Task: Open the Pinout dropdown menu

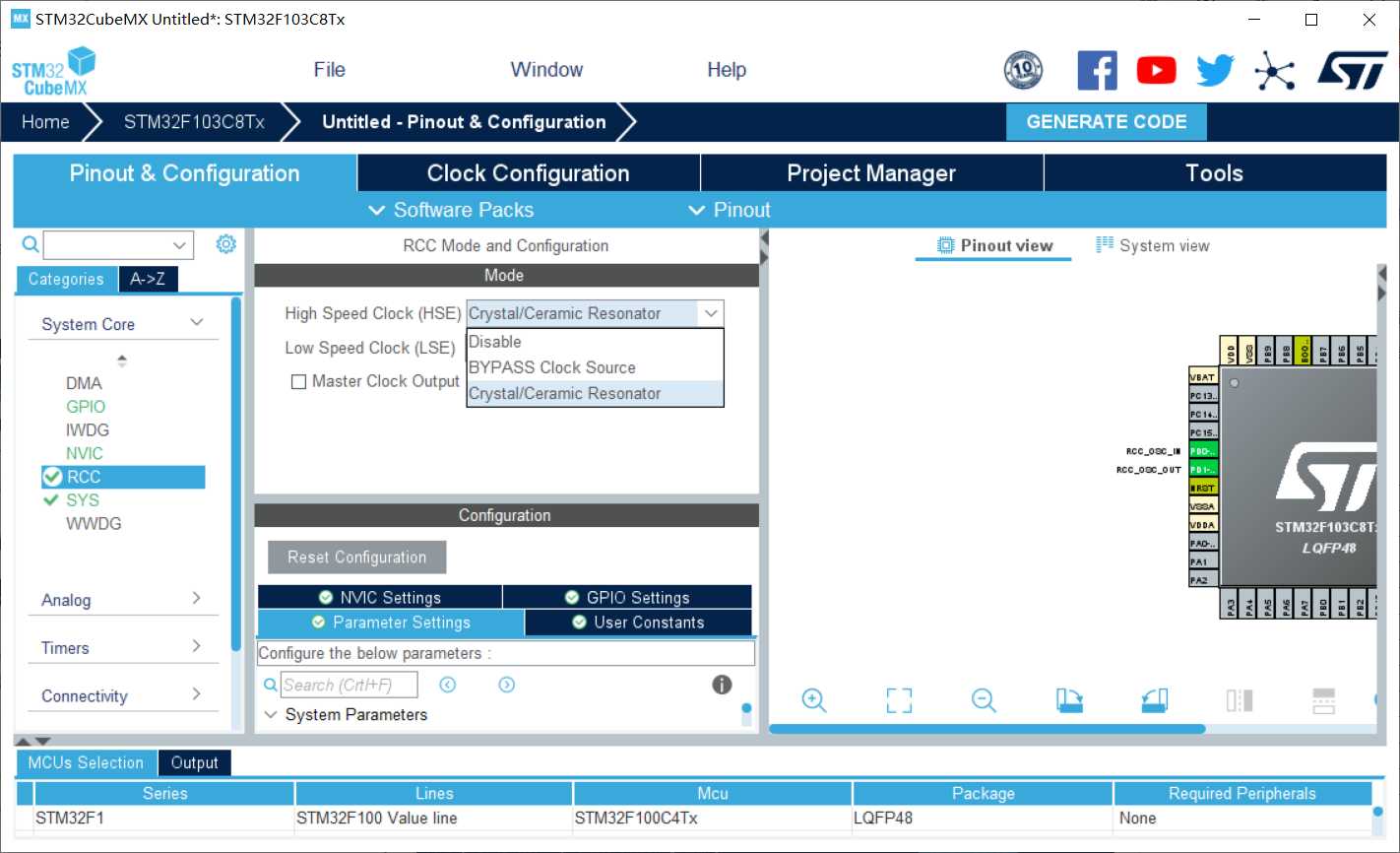Action: click(729, 210)
